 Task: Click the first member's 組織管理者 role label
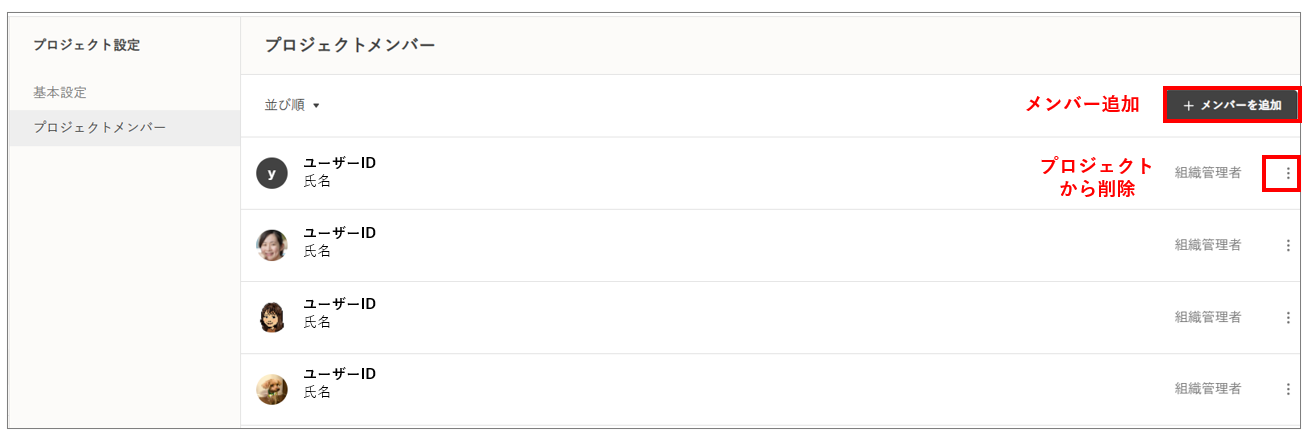(1207, 173)
